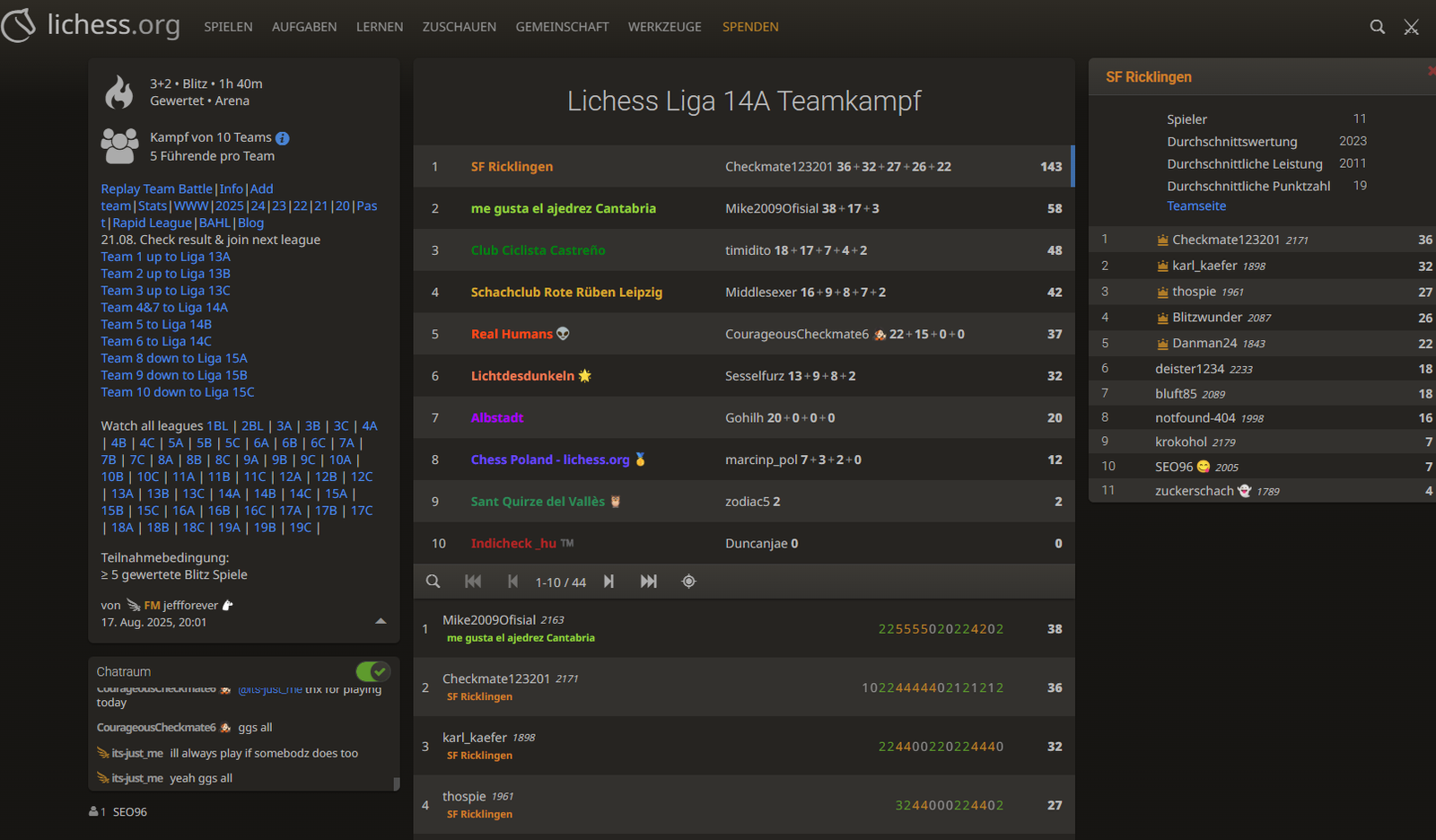Image resolution: width=1436 pixels, height=840 pixels.
Task: Toggle the Chatraum chat switch
Action: coord(372,671)
